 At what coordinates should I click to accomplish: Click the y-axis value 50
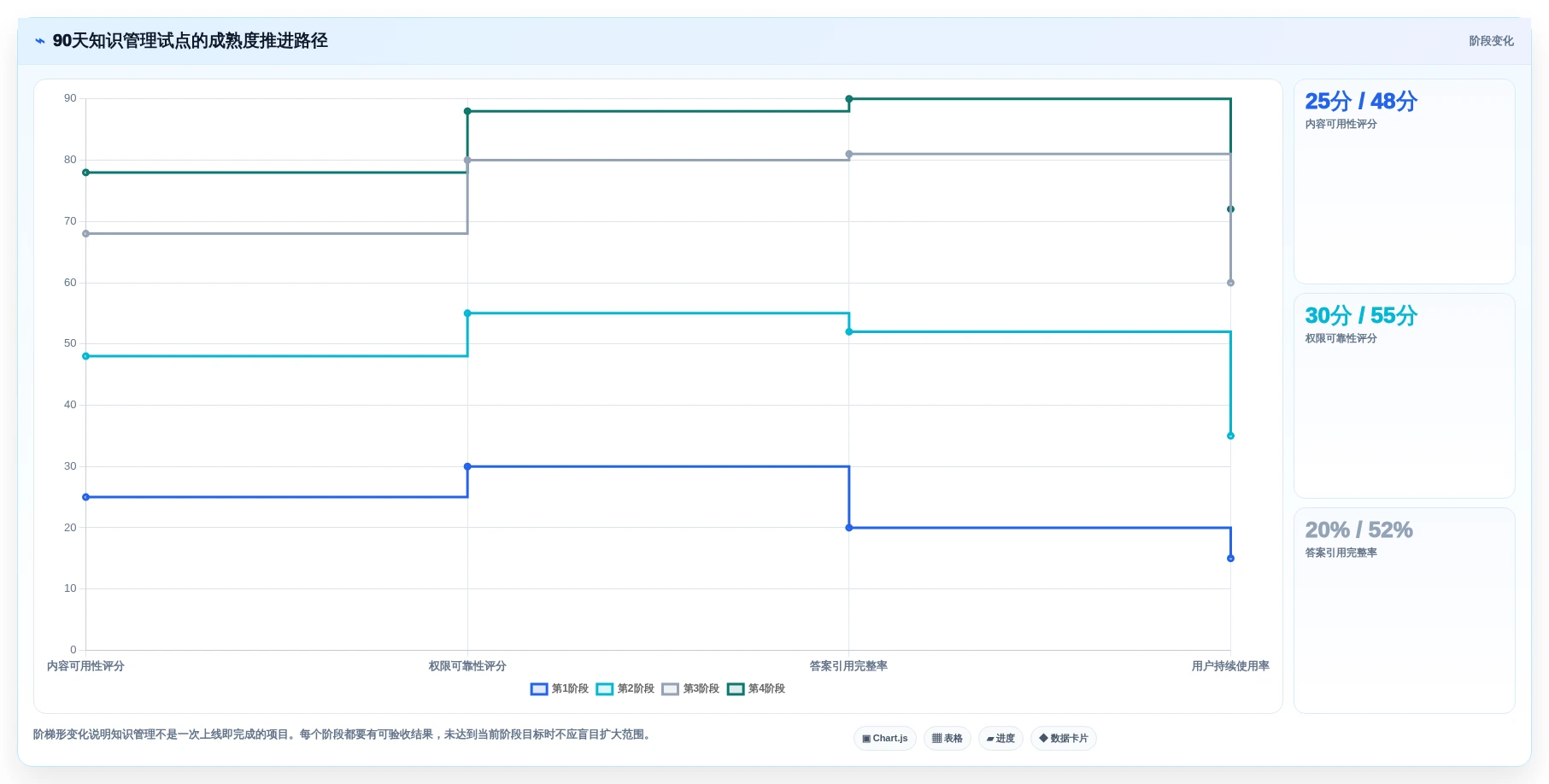(70, 343)
